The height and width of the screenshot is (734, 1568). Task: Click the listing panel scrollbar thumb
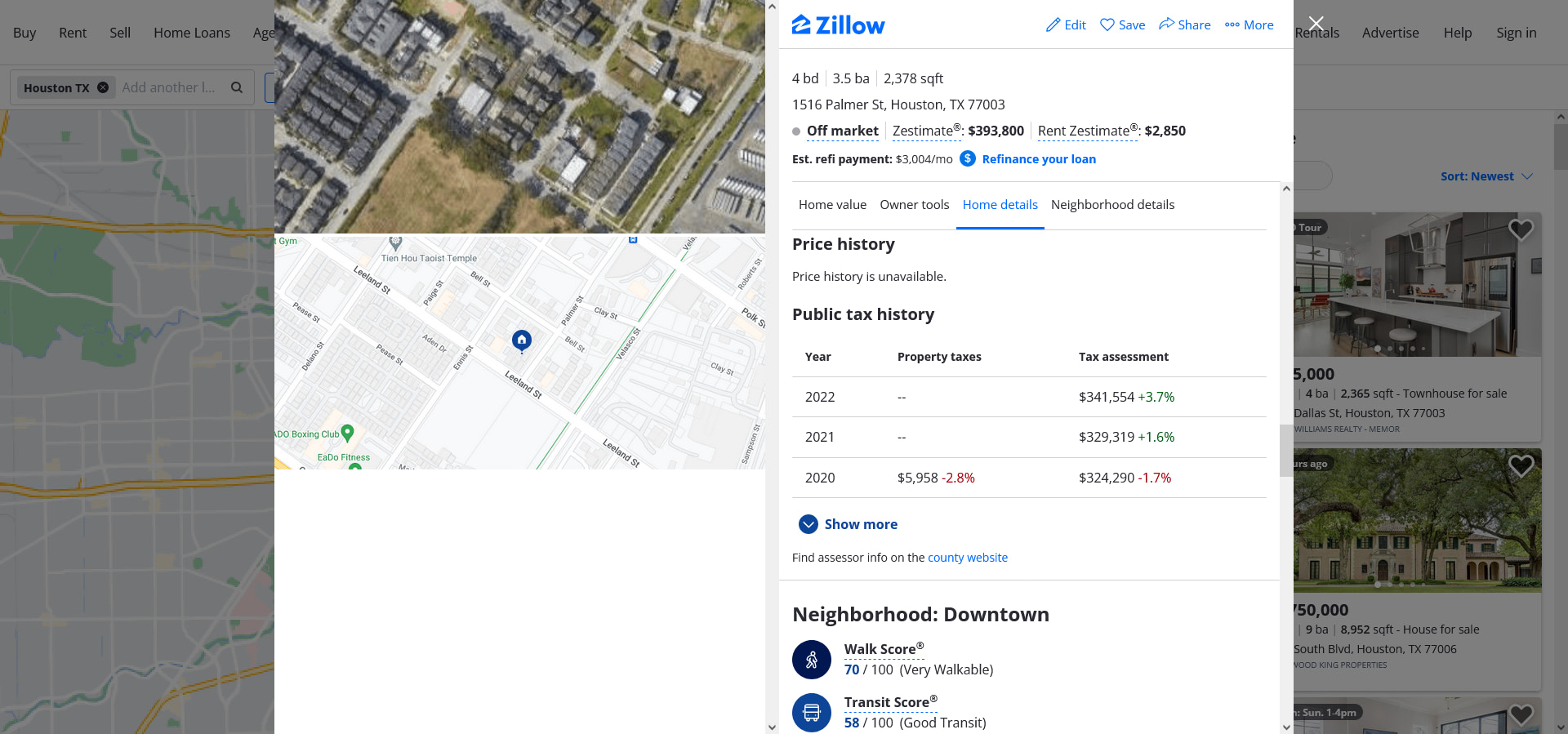(1286, 450)
